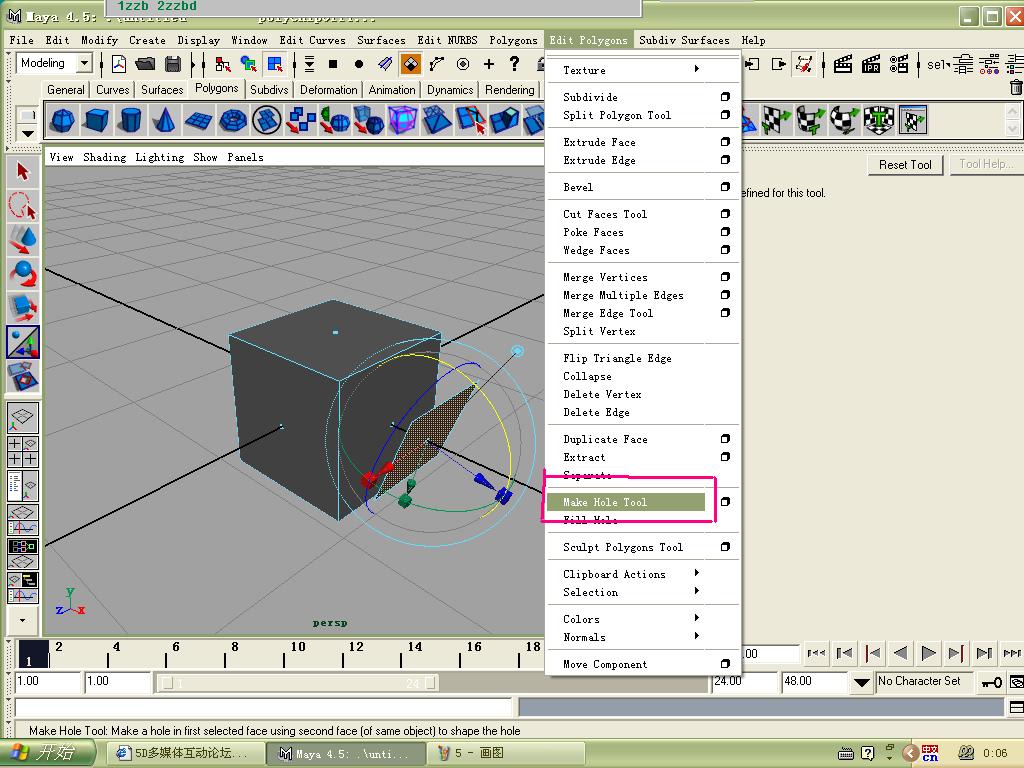
Task: Click the Reset Tool button
Action: [x=905, y=165]
